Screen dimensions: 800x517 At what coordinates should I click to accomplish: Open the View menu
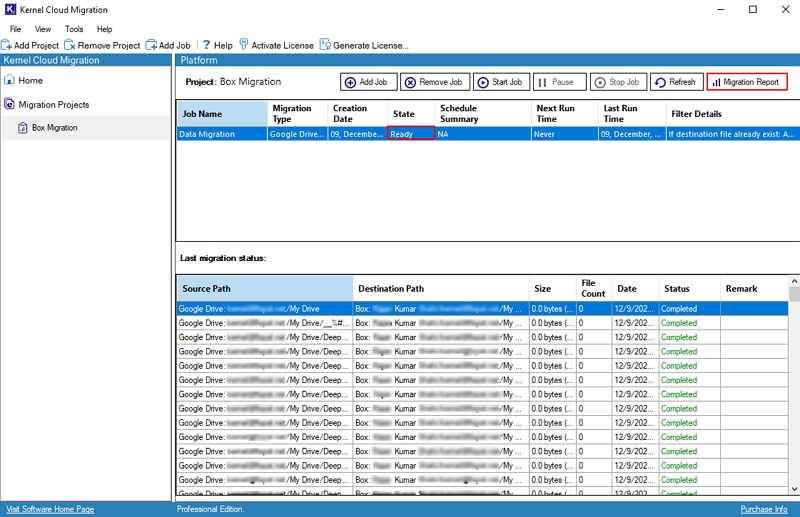click(x=43, y=29)
